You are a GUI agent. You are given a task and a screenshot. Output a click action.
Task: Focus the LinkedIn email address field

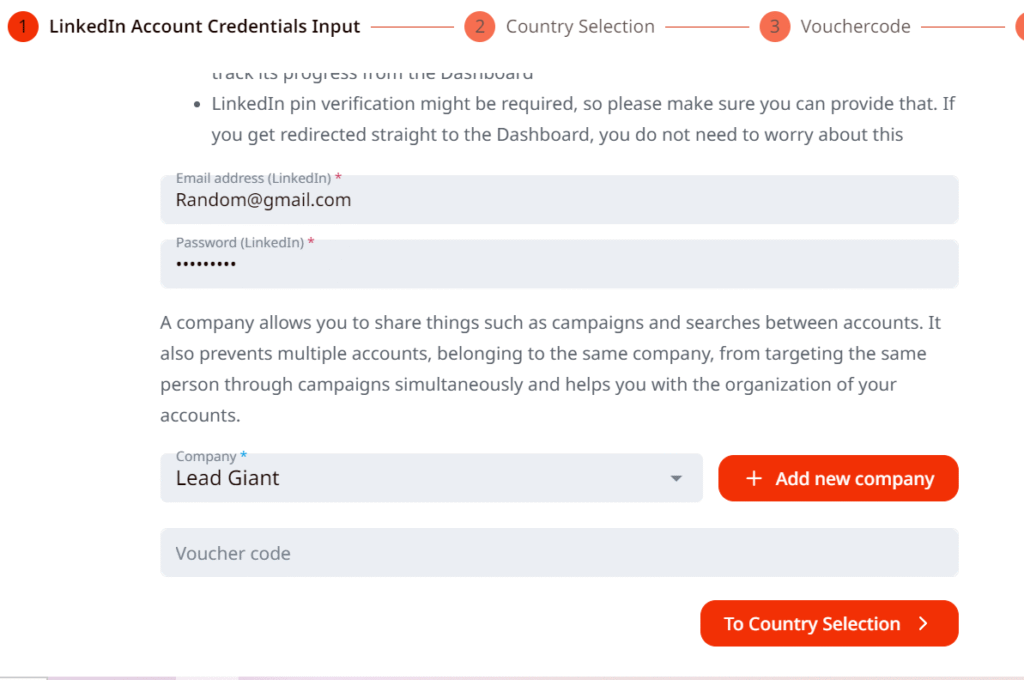[x=558, y=201]
